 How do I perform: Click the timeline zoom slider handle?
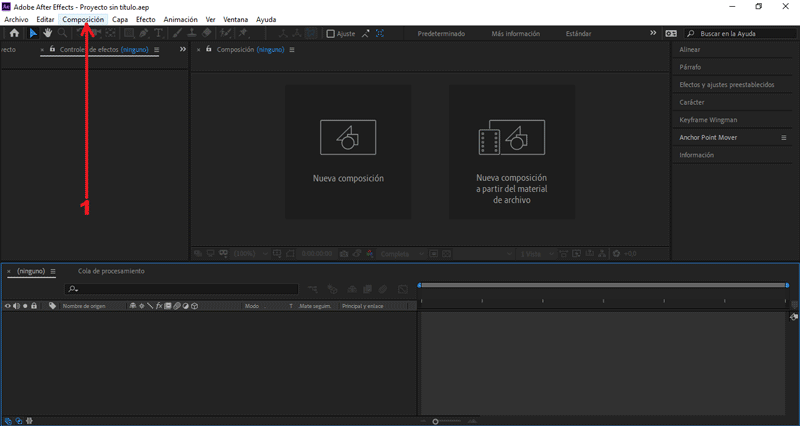[x=435, y=421]
